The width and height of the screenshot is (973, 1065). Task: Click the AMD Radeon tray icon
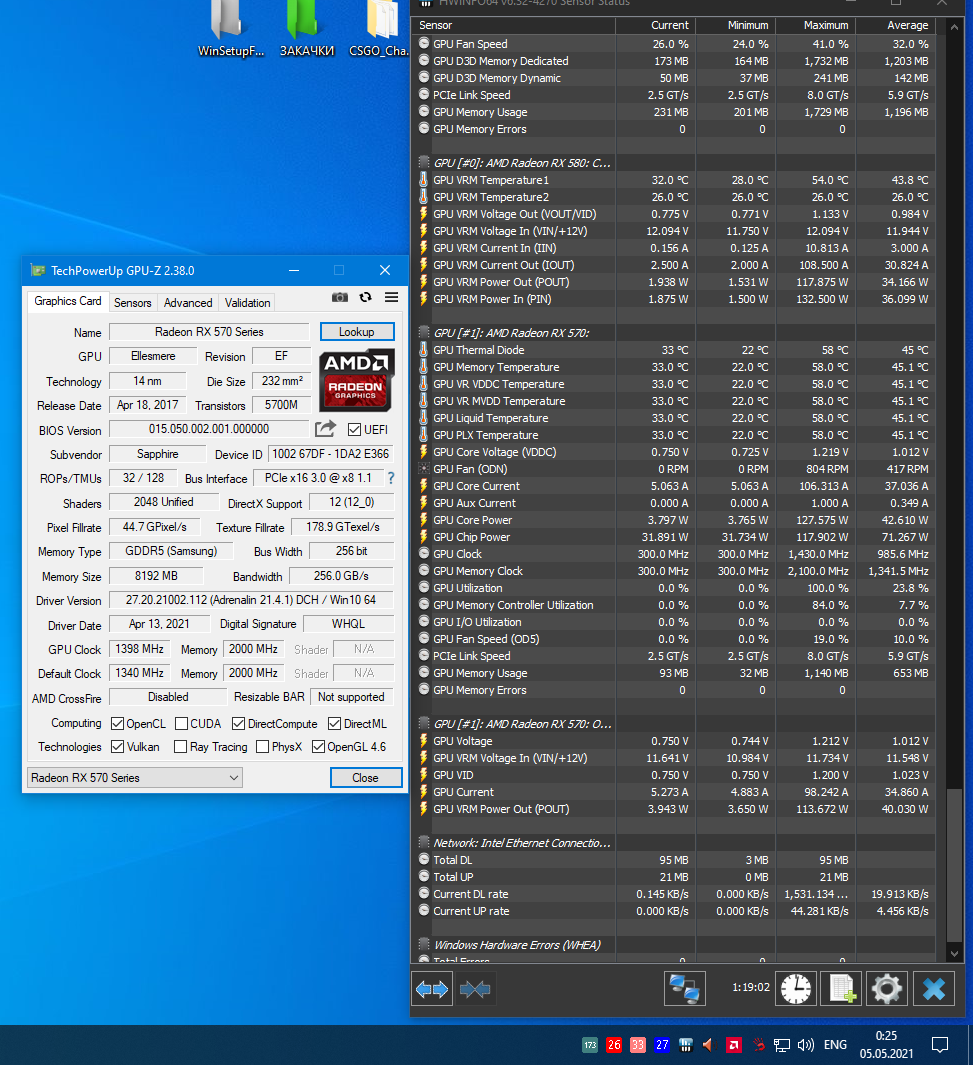[734, 1045]
